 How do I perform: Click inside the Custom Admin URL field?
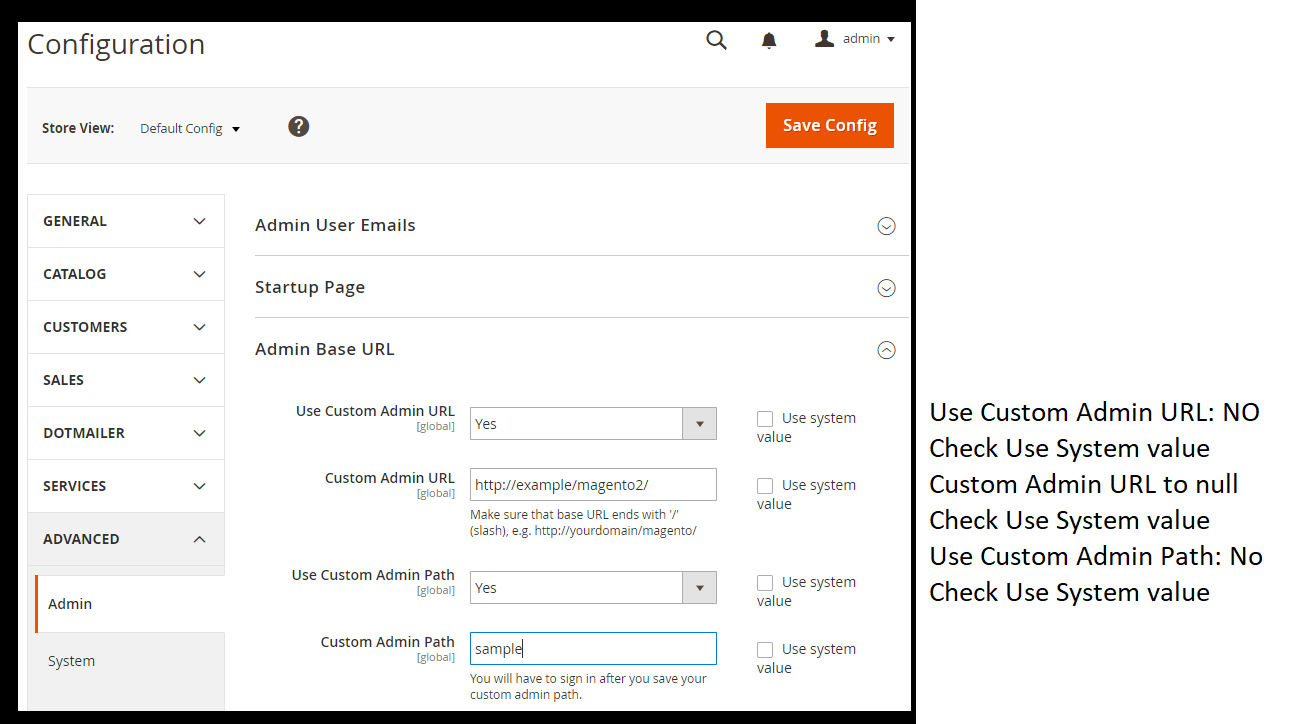[x=593, y=484]
